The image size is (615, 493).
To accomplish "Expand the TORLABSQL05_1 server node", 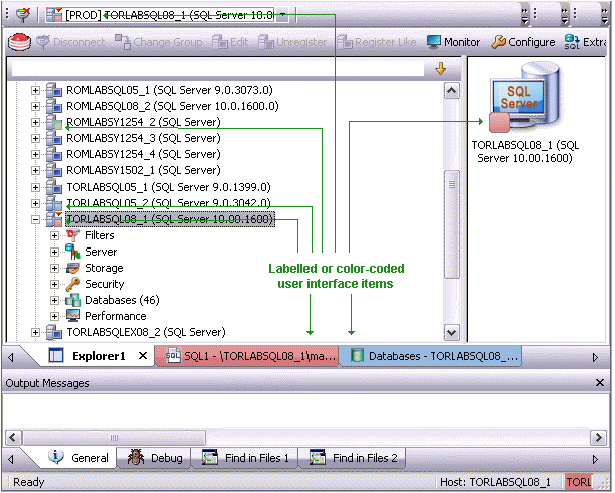I will click(35, 187).
